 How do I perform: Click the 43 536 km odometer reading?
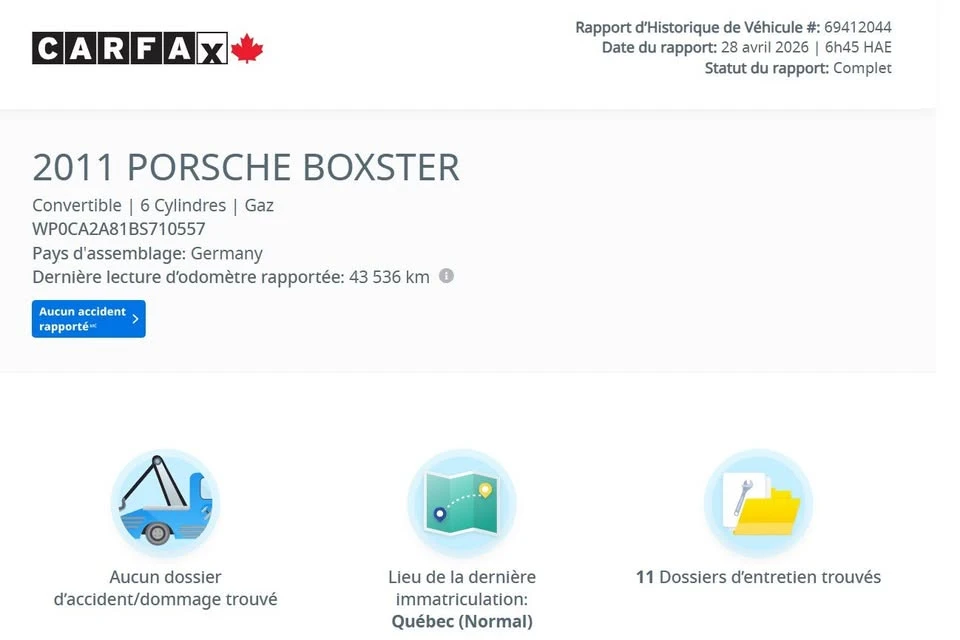[389, 277]
